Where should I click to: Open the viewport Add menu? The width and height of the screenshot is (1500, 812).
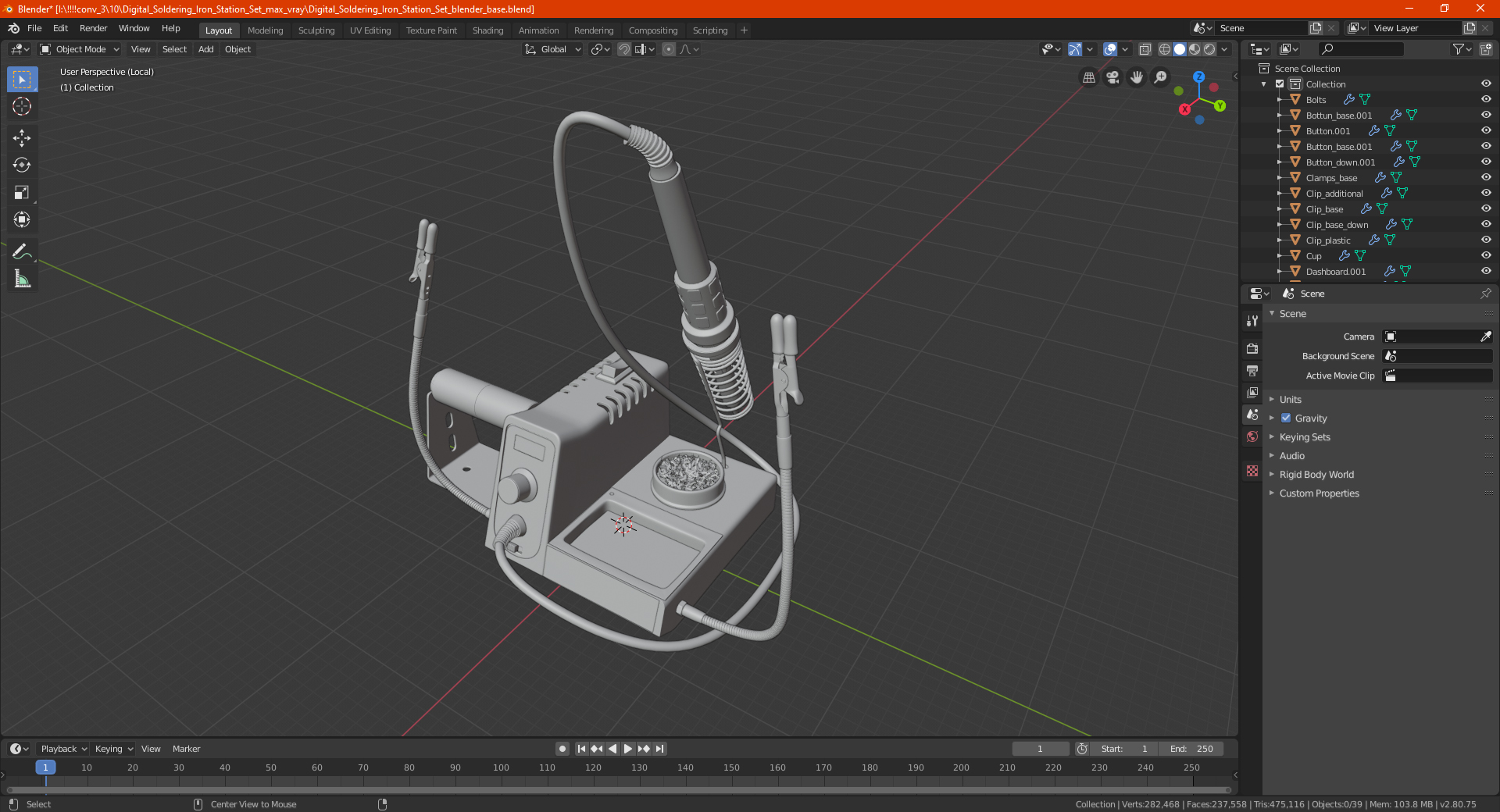(205, 49)
